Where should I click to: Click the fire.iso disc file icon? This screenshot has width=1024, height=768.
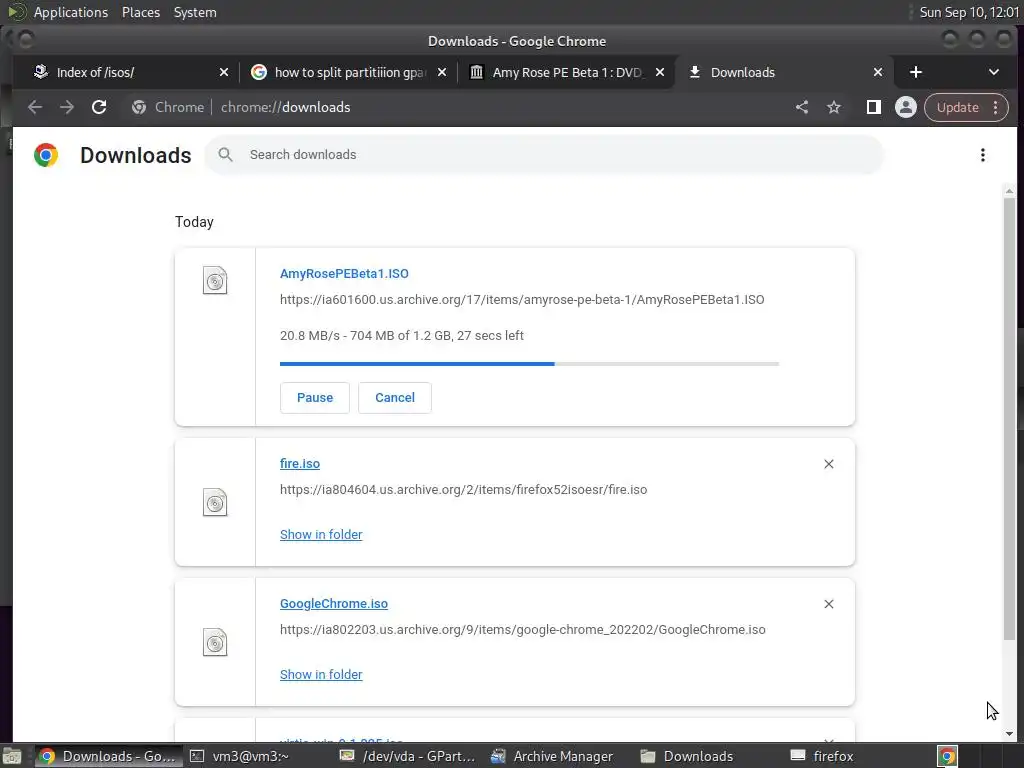point(215,503)
